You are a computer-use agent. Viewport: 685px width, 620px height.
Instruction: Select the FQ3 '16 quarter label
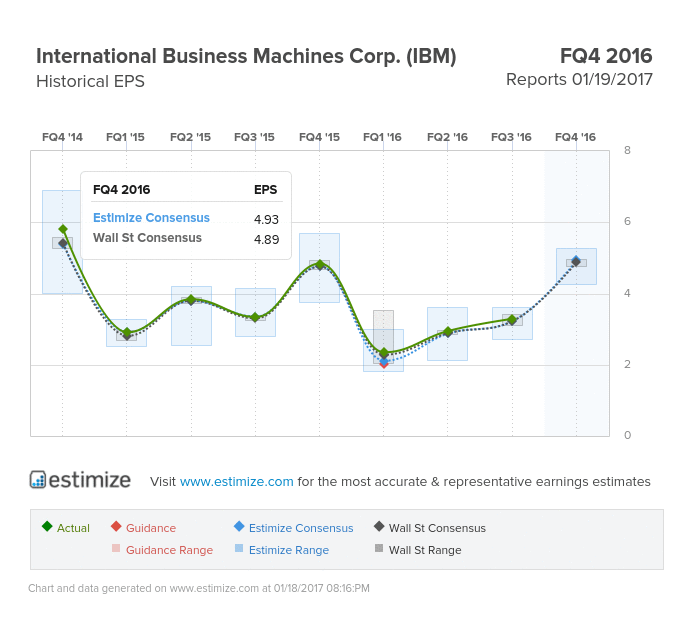pos(511,137)
